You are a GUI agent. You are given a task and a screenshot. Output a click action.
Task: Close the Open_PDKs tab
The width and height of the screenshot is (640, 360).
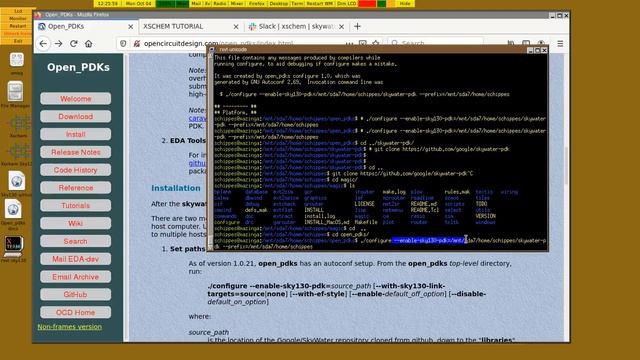click(131, 27)
